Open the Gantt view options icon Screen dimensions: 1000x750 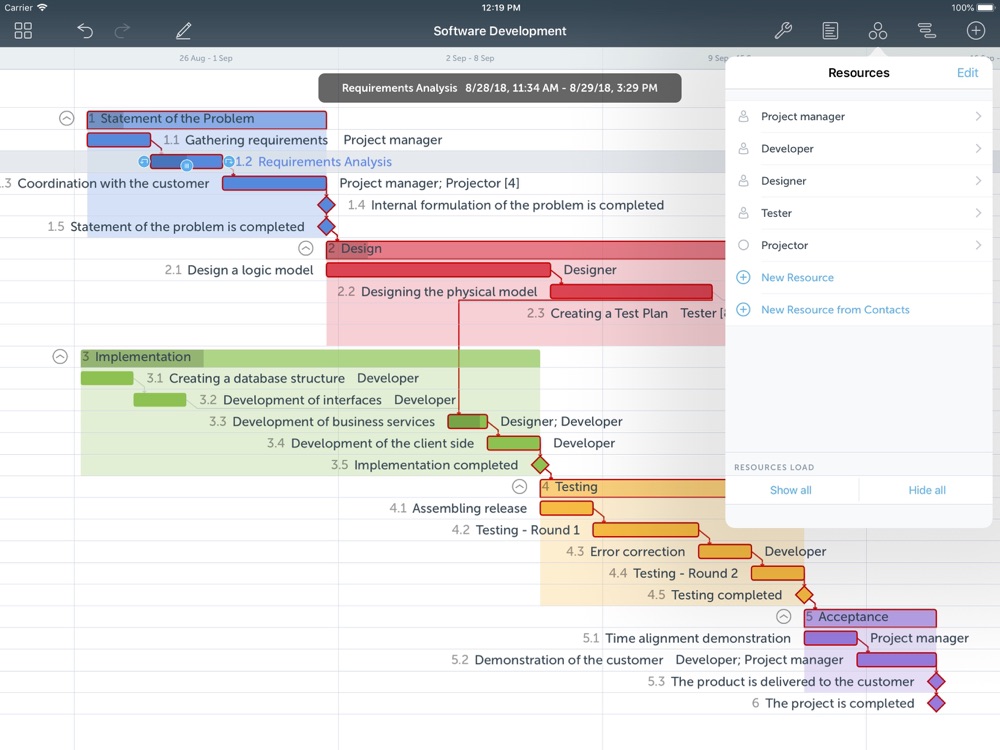tap(926, 31)
